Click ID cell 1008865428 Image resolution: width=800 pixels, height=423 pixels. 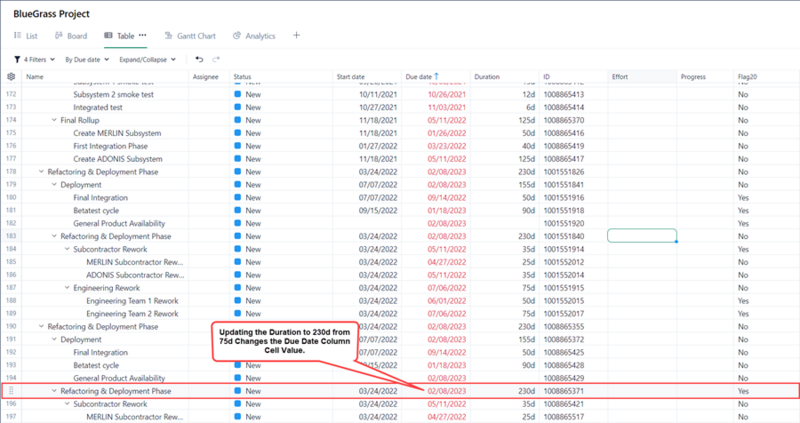[564, 365]
